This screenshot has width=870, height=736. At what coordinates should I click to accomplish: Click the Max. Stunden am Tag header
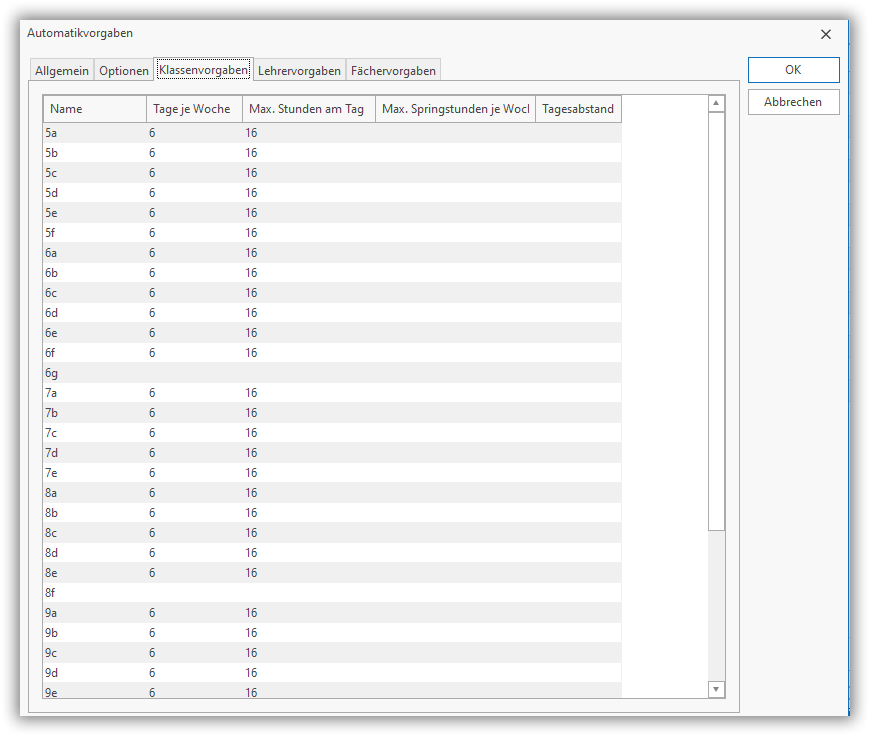click(308, 109)
